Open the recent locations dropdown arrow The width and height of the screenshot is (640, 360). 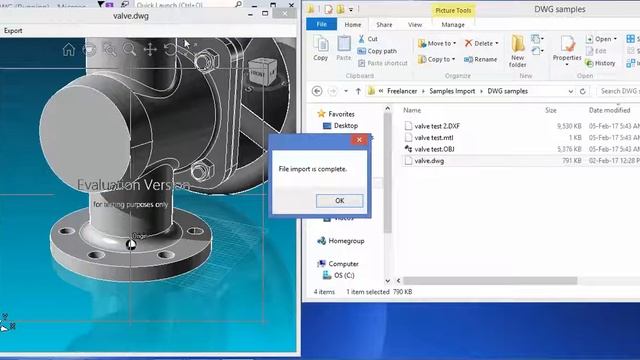pyautogui.click(x=346, y=91)
